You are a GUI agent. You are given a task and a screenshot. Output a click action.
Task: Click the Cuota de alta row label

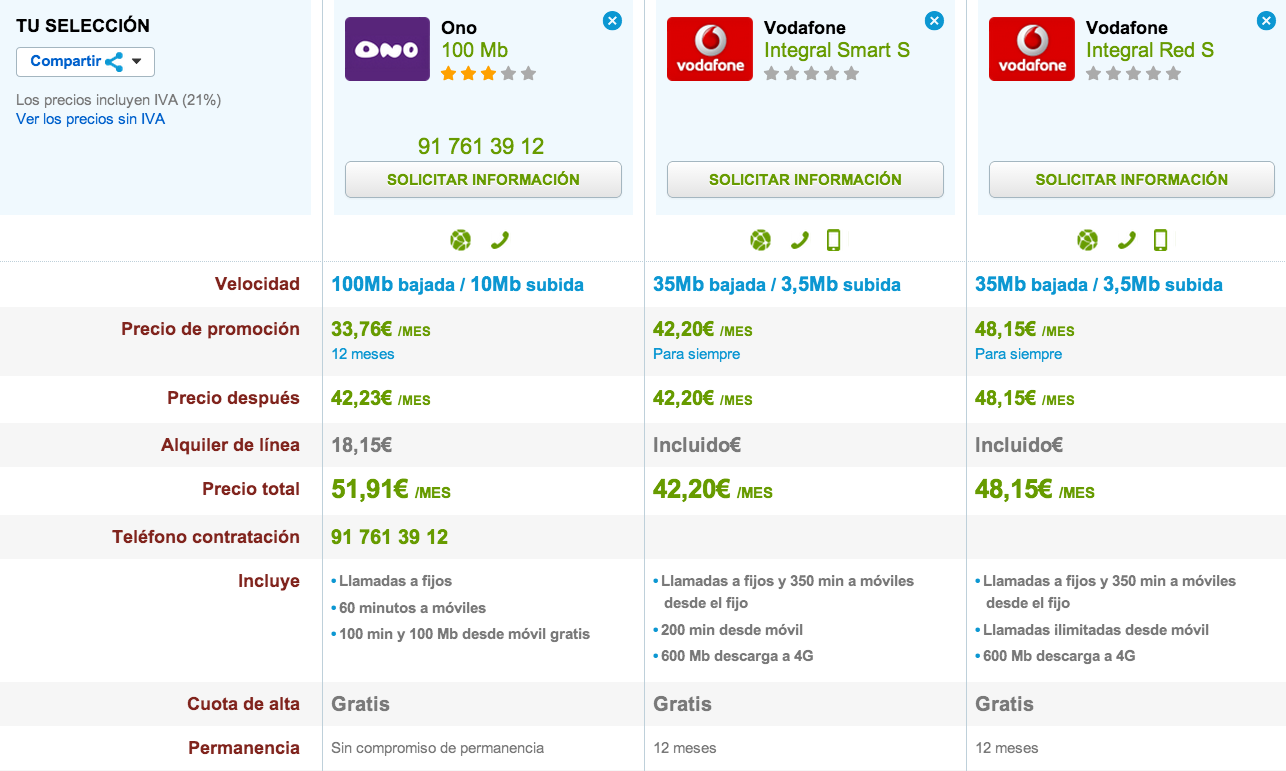[x=243, y=704]
